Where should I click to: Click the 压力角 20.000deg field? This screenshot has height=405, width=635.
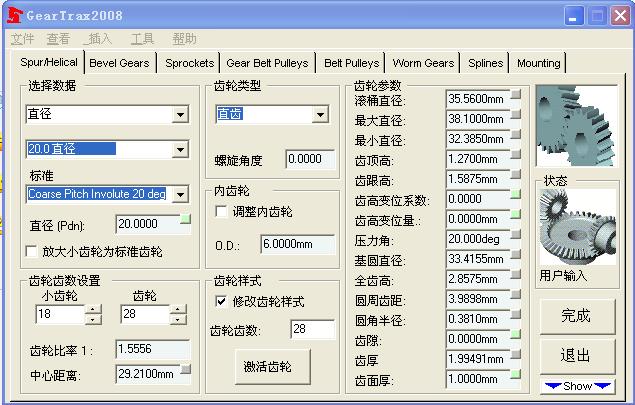482,239
